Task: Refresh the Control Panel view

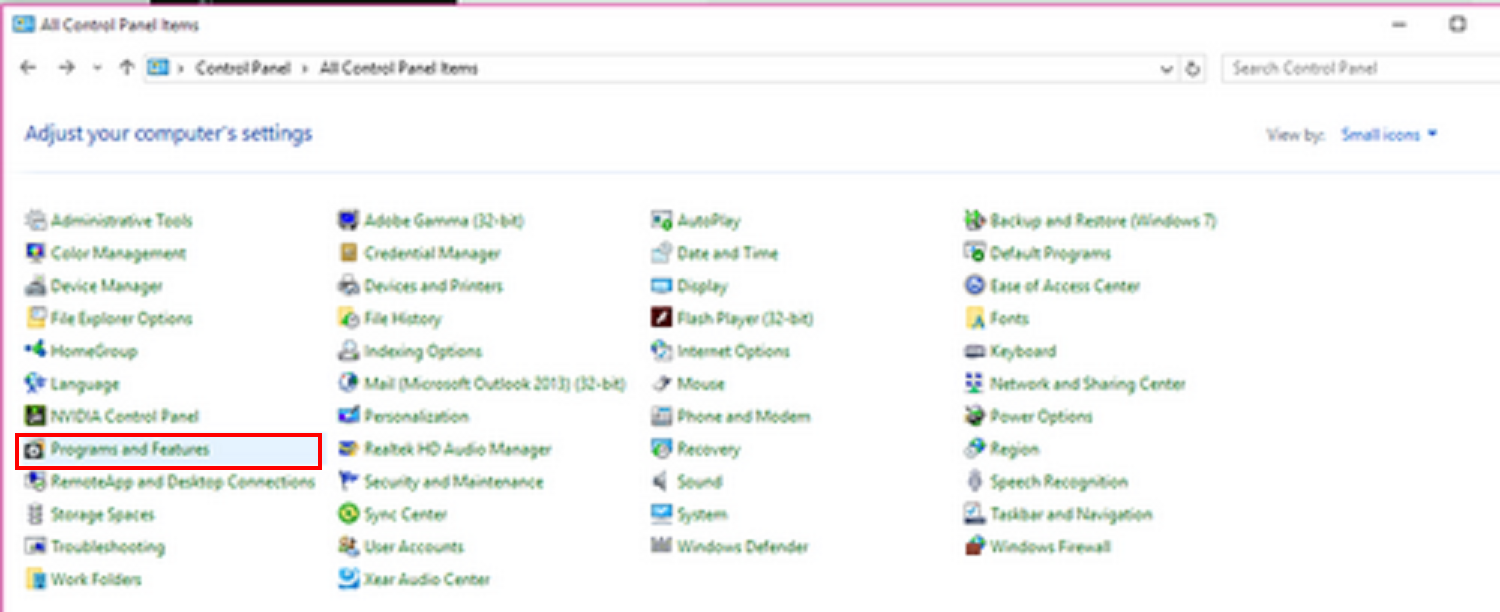Action: click(x=1192, y=69)
